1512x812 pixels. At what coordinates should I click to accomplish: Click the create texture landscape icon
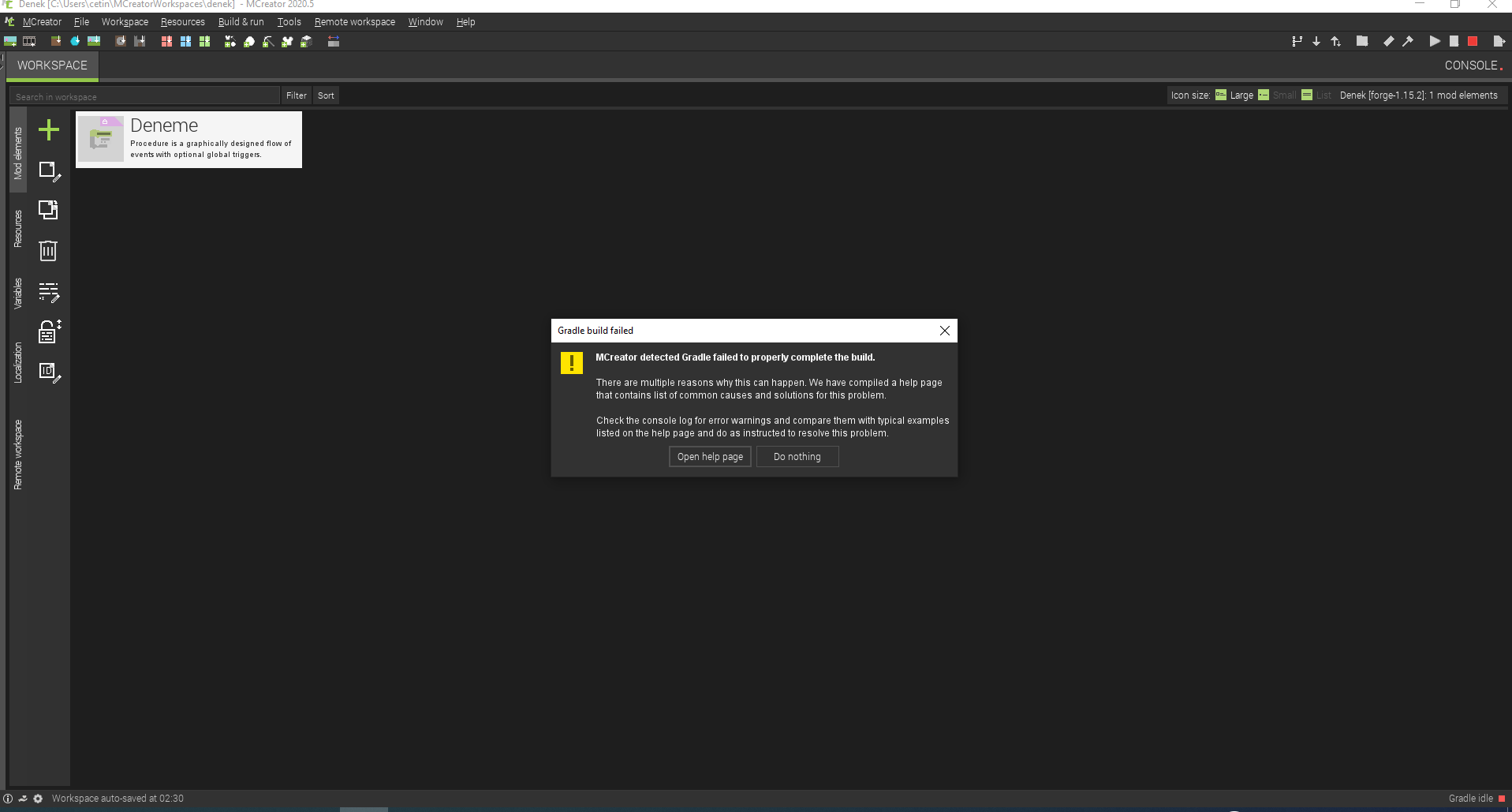10,42
